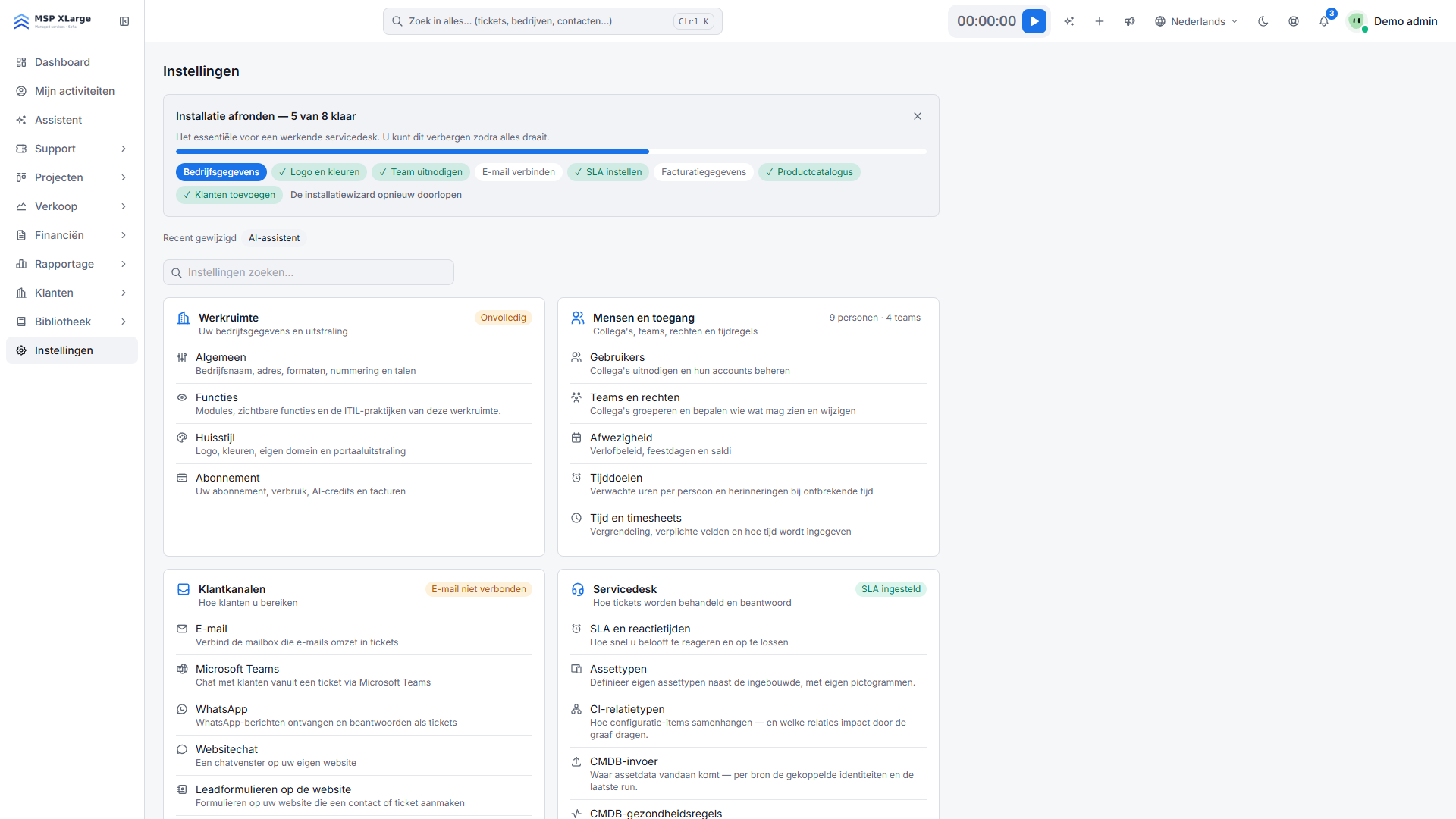Screen dimensions: 1456x819
Task: Collapse the sidebar panel icon
Action: click(x=124, y=21)
